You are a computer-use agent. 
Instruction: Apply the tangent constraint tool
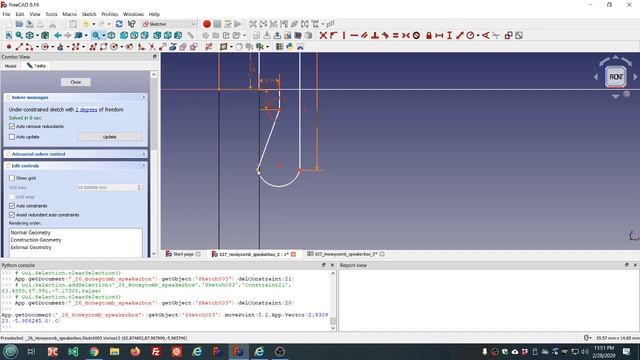(x=385, y=36)
